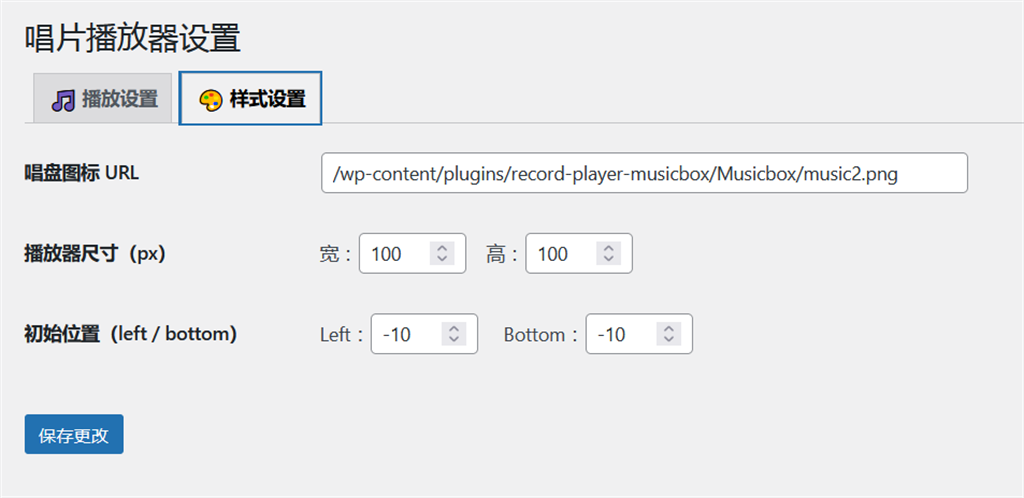The width and height of the screenshot is (1024, 498).
Task: Click the music note icon on 播放设置 tab
Action: [x=63, y=100]
